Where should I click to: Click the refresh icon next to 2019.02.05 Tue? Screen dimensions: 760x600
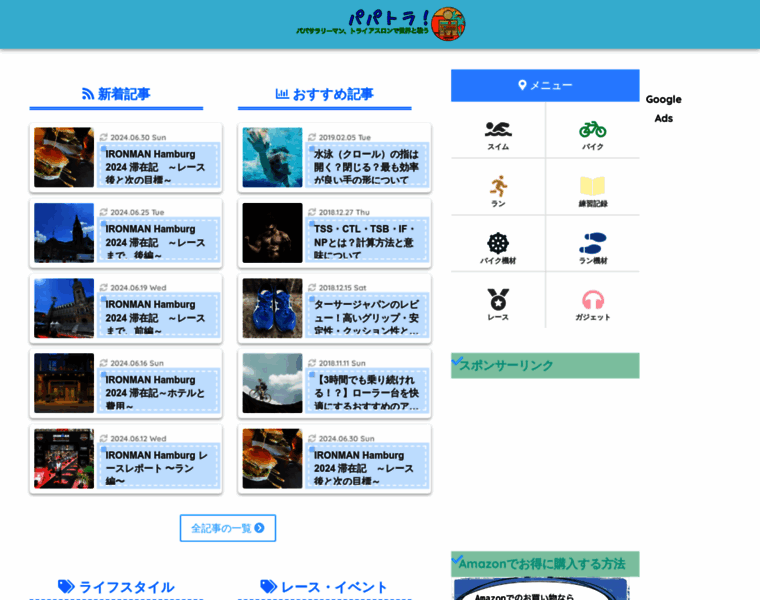[312, 137]
